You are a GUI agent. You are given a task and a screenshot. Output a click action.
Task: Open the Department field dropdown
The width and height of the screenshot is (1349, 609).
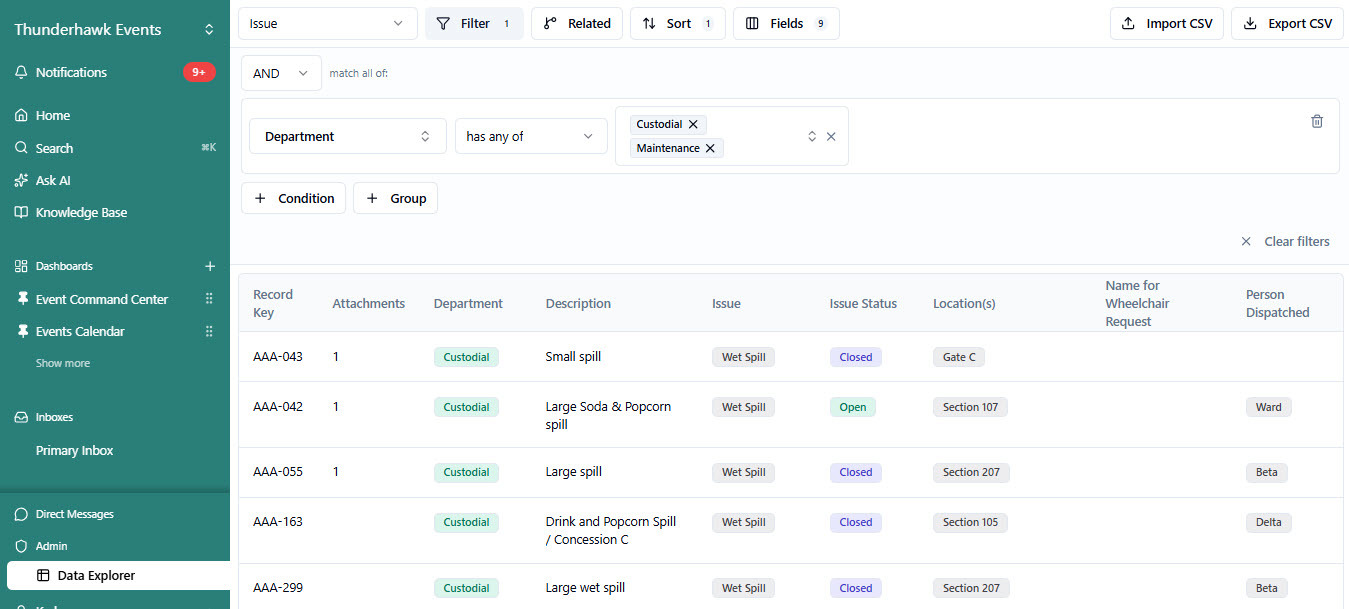point(347,136)
